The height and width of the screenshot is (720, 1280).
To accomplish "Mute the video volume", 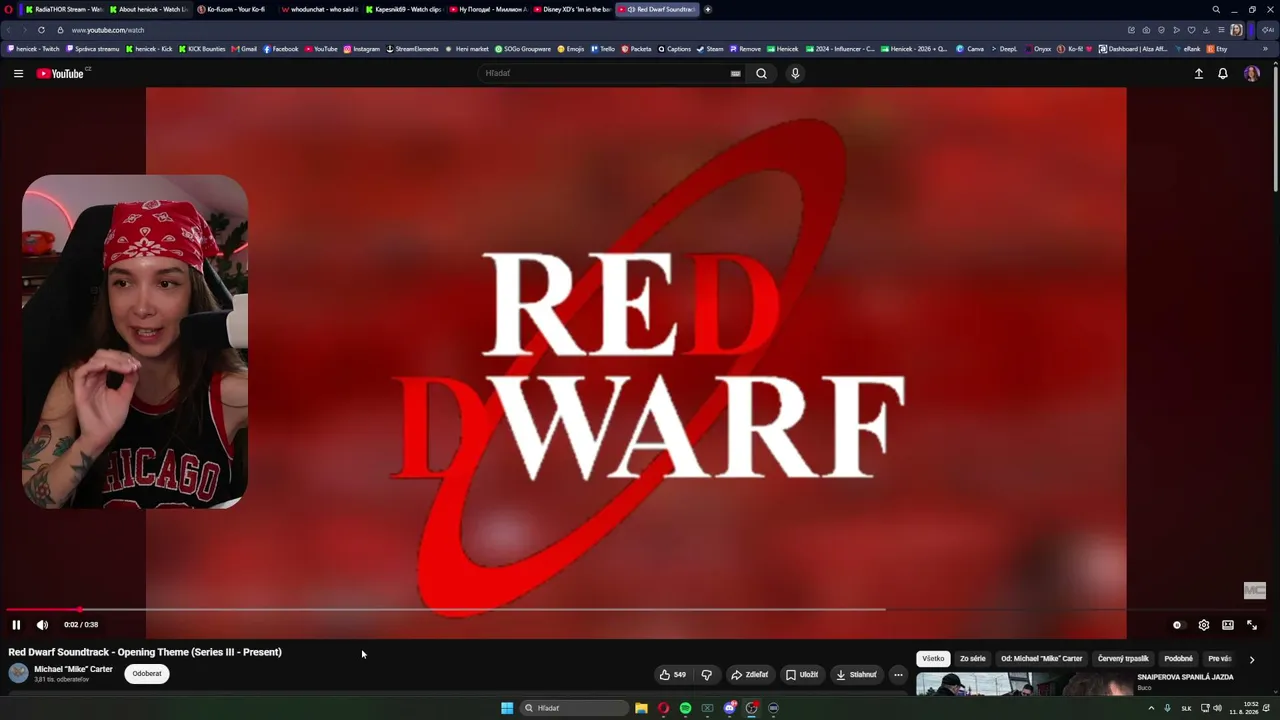I will coord(42,625).
